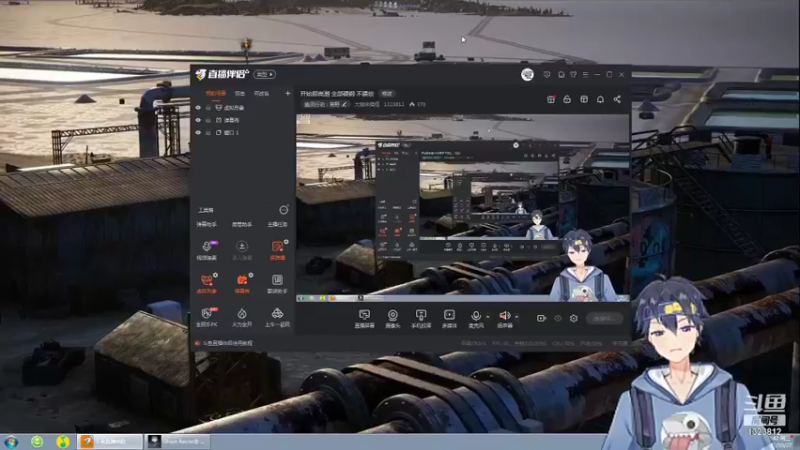Add camera 摄像头 source

[x=392, y=318]
